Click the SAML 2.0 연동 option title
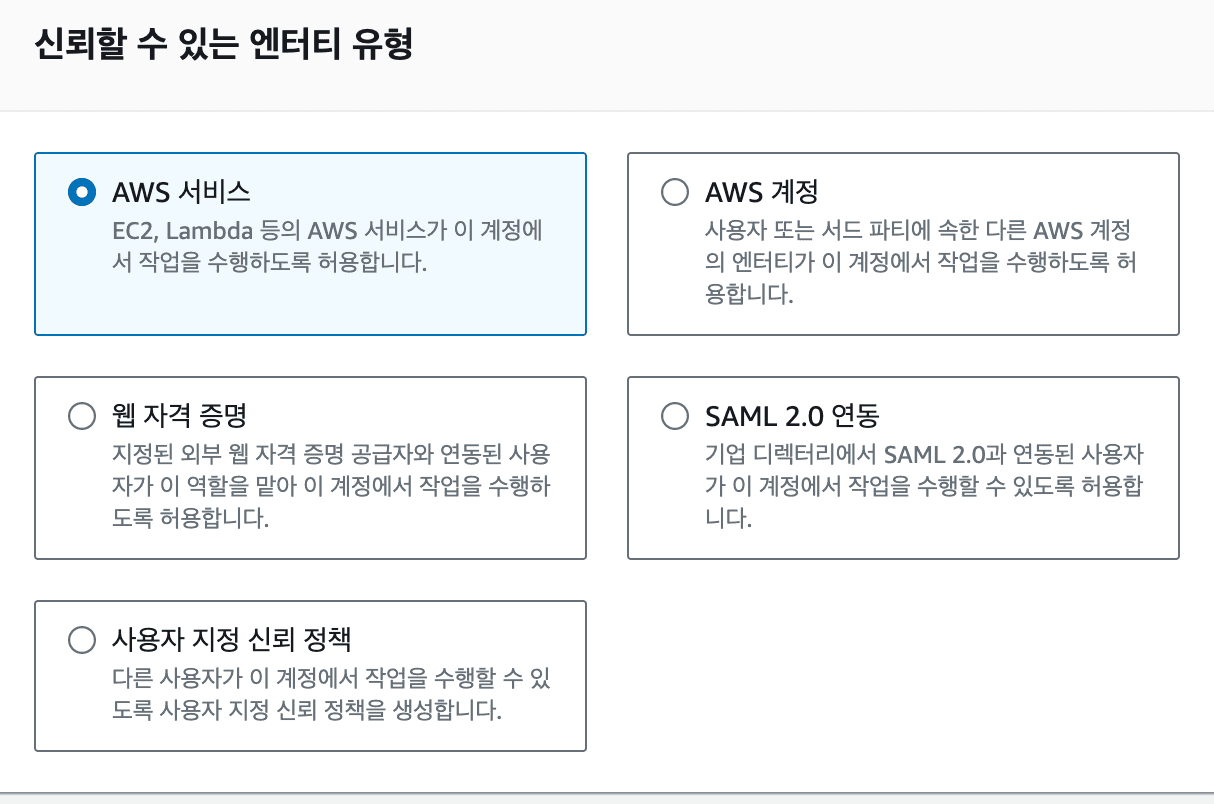The width and height of the screenshot is (1214, 804). (792, 416)
